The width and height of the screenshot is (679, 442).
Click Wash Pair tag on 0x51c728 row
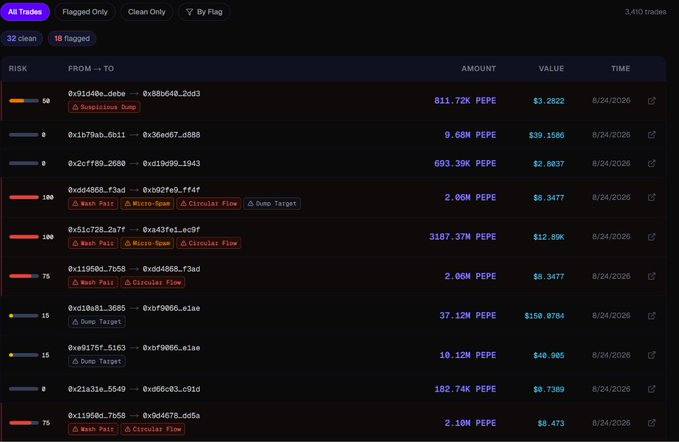93,243
